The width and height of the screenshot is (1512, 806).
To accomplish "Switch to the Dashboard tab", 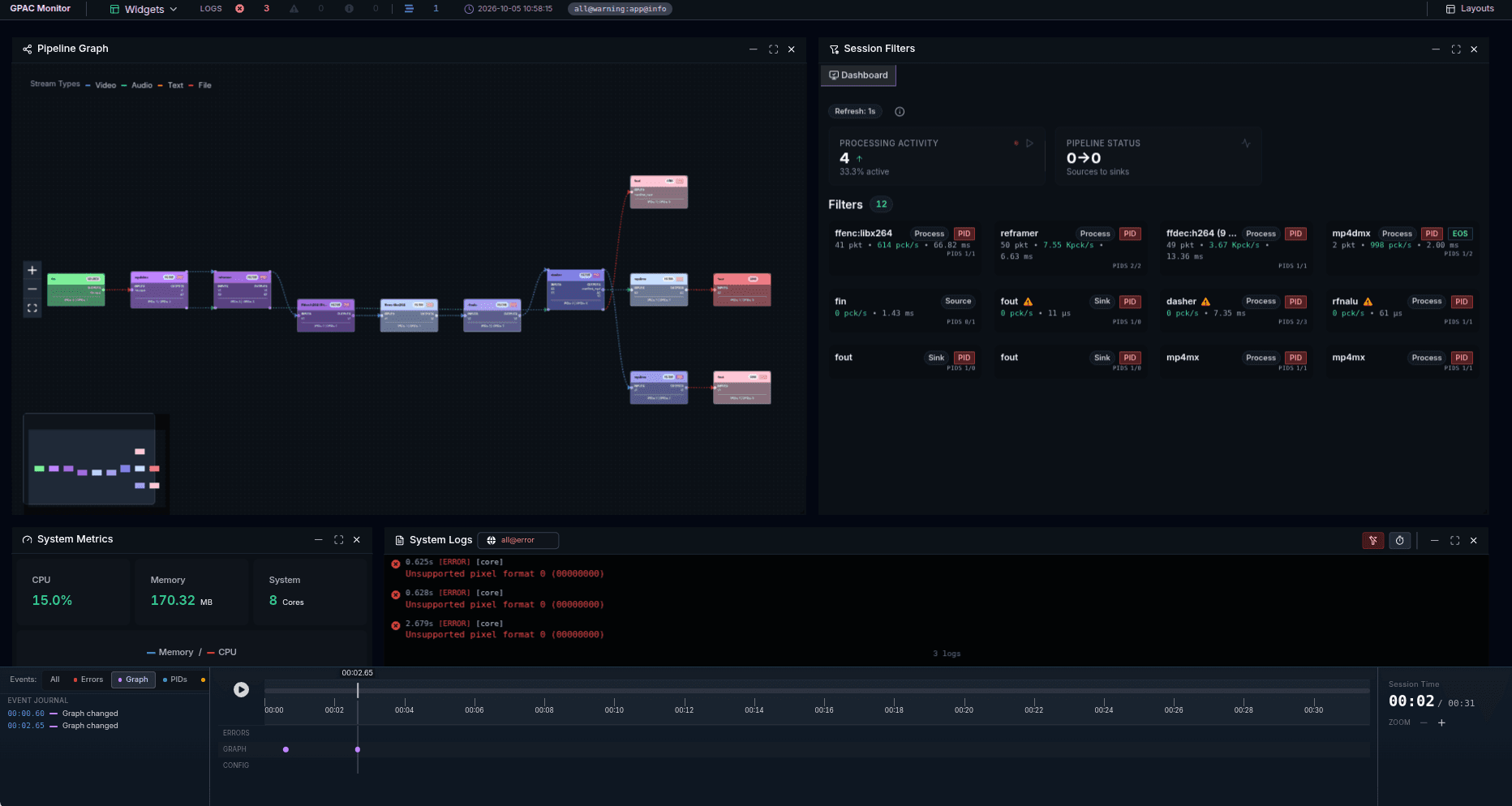I will (x=858, y=75).
